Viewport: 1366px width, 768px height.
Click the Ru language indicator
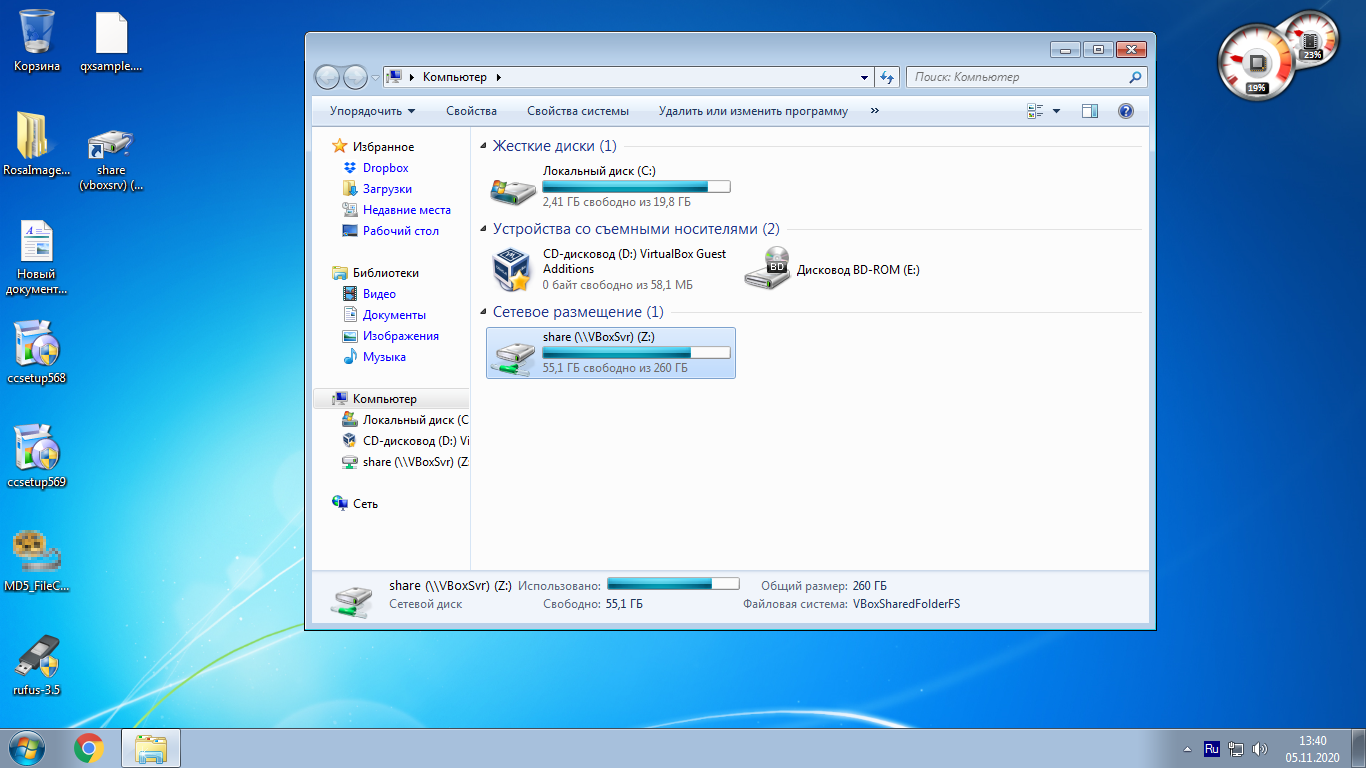click(x=1211, y=748)
